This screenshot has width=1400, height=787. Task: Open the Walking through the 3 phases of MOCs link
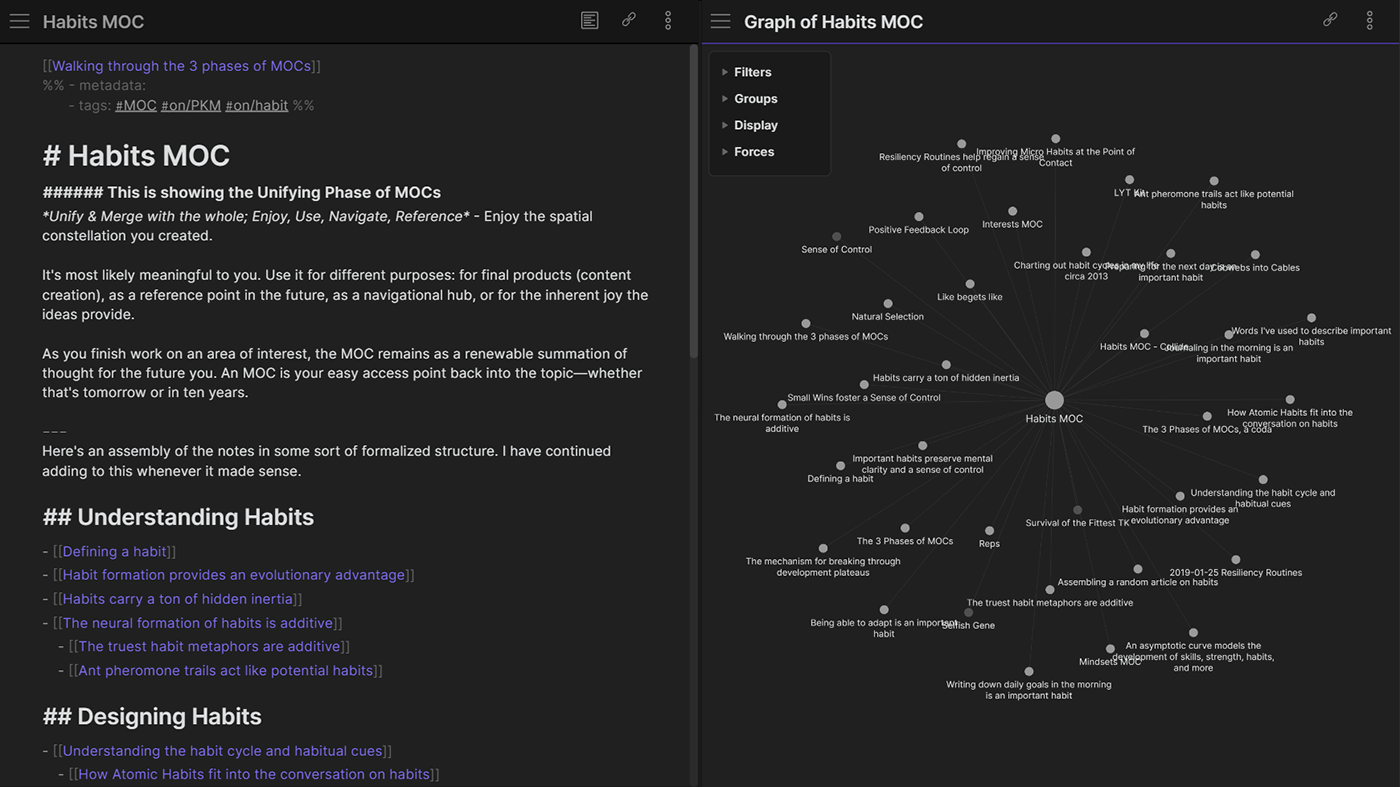(x=180, y=65)
